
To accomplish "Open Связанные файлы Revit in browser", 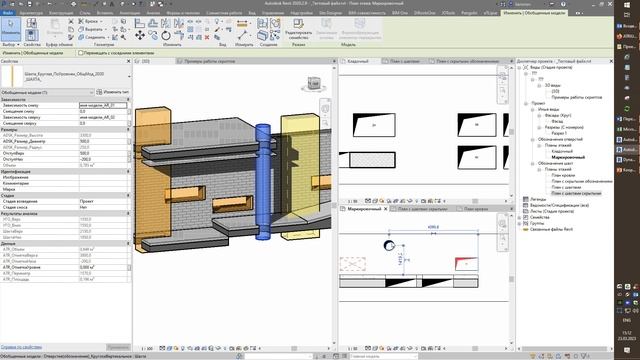I will 551,229.
